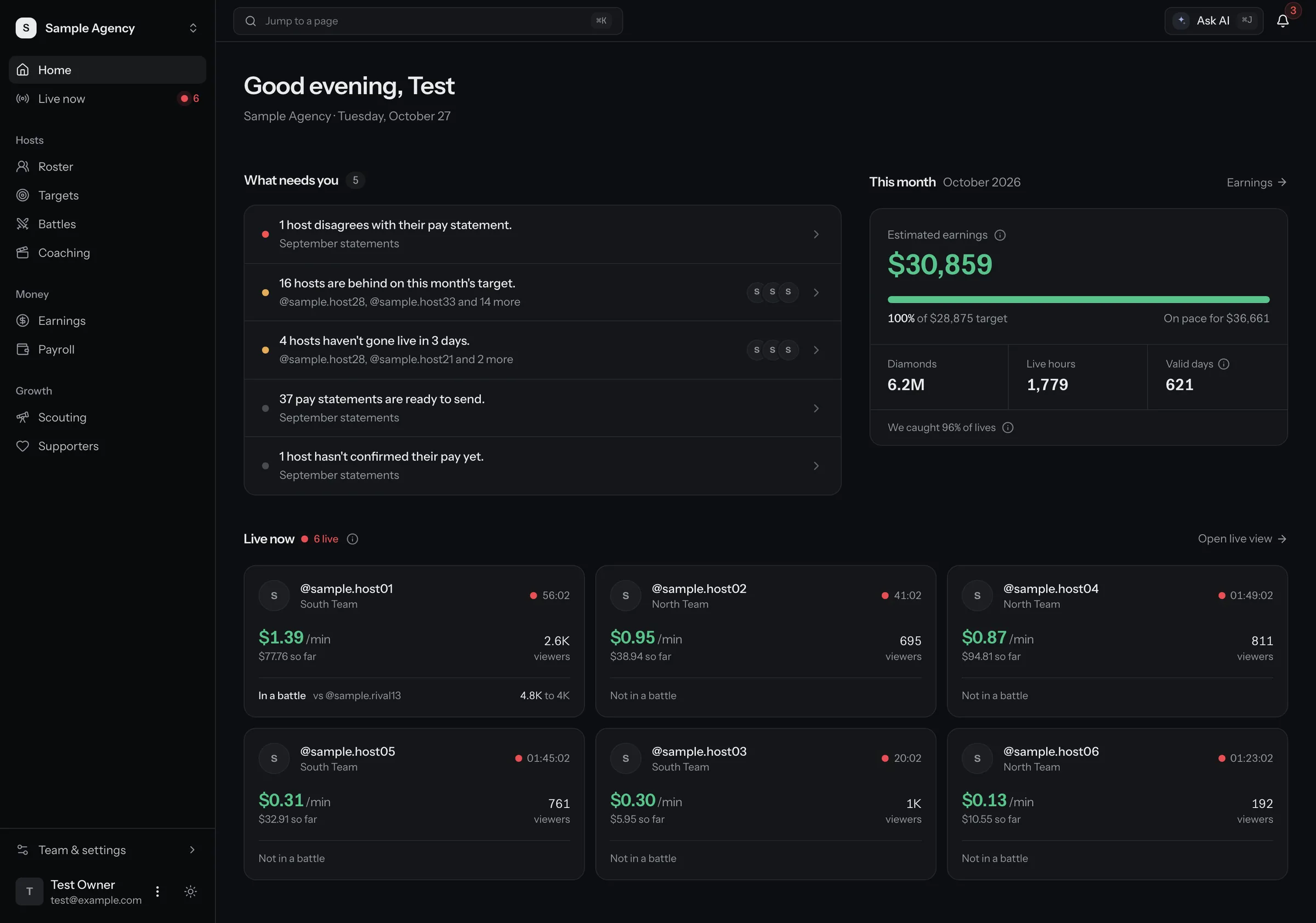Click the Scouting telescope icon
This screenshot has width=1316, height=923.
click(x=22, y=417)
